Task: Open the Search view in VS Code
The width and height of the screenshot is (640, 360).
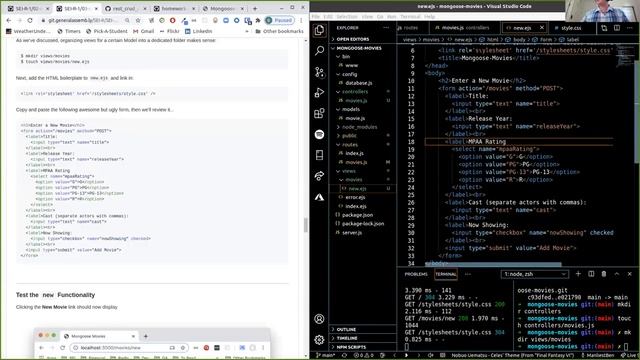Action: click(320, 51)
